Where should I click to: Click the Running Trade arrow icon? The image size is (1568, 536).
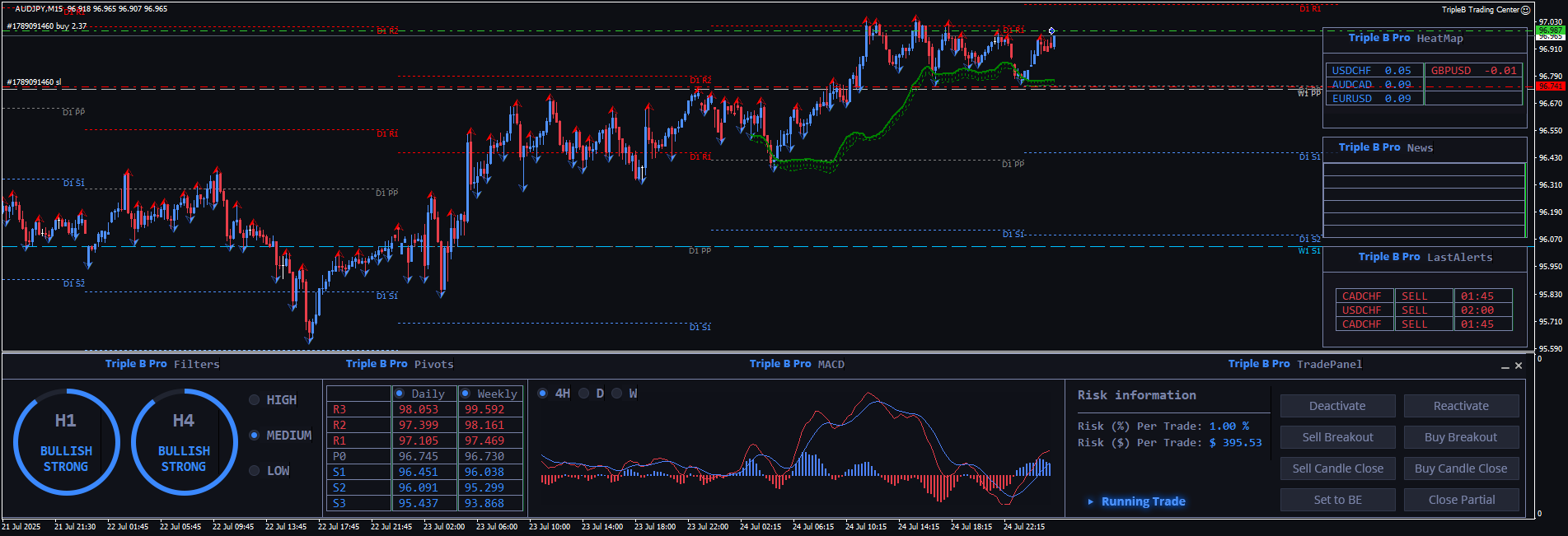tap(1091, 501)
